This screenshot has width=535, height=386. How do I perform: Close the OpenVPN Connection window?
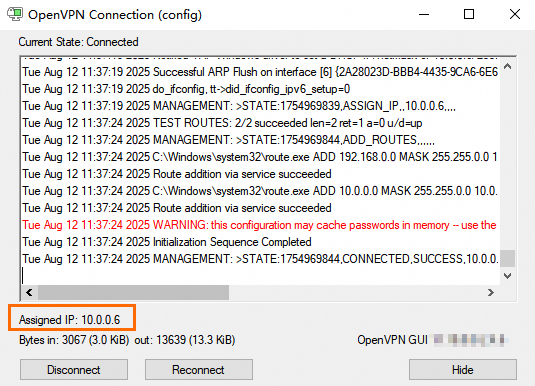(515, 14)
